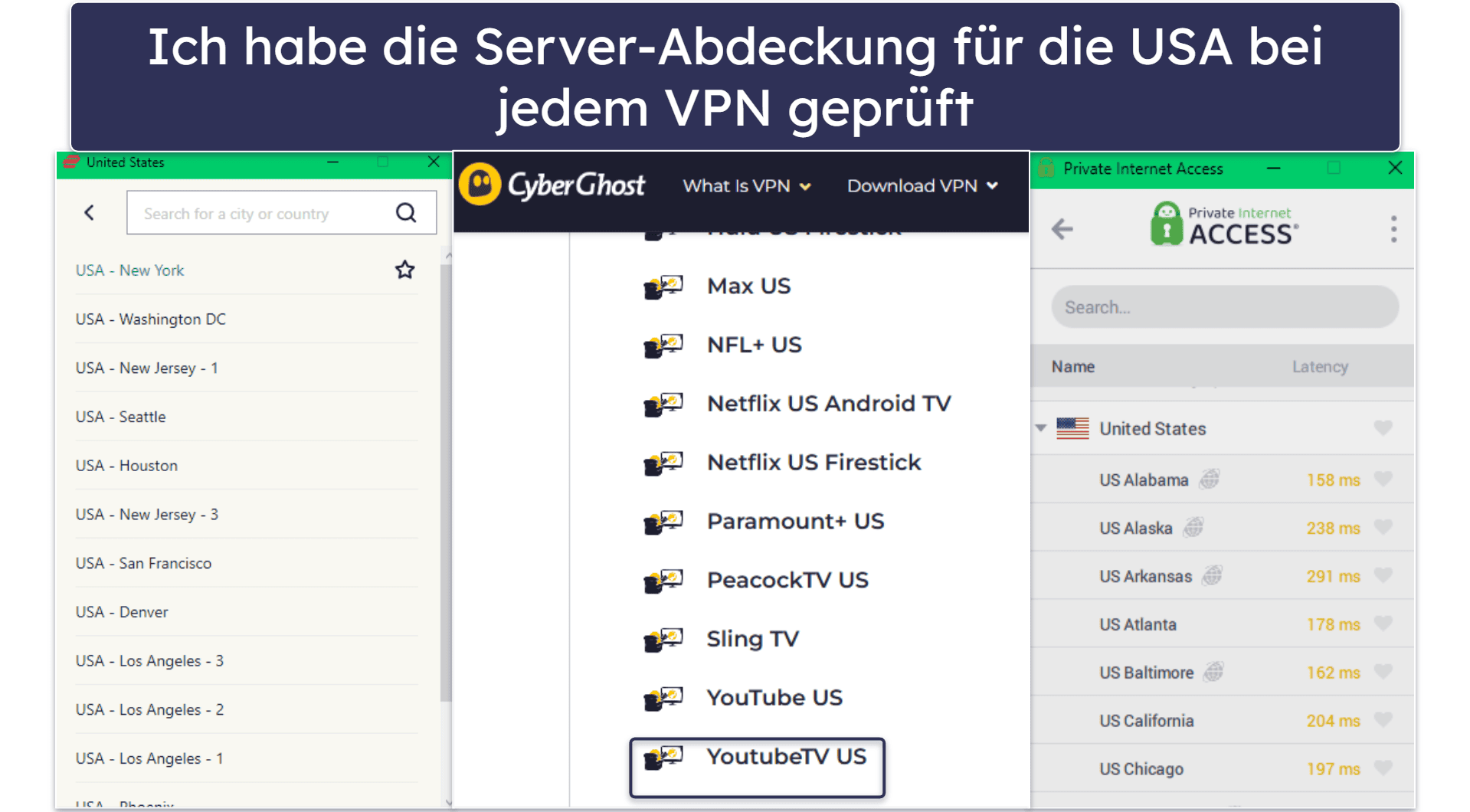1470x812 pixels.
Task: Select the Sling TV server entry
Action: [752, 639]
